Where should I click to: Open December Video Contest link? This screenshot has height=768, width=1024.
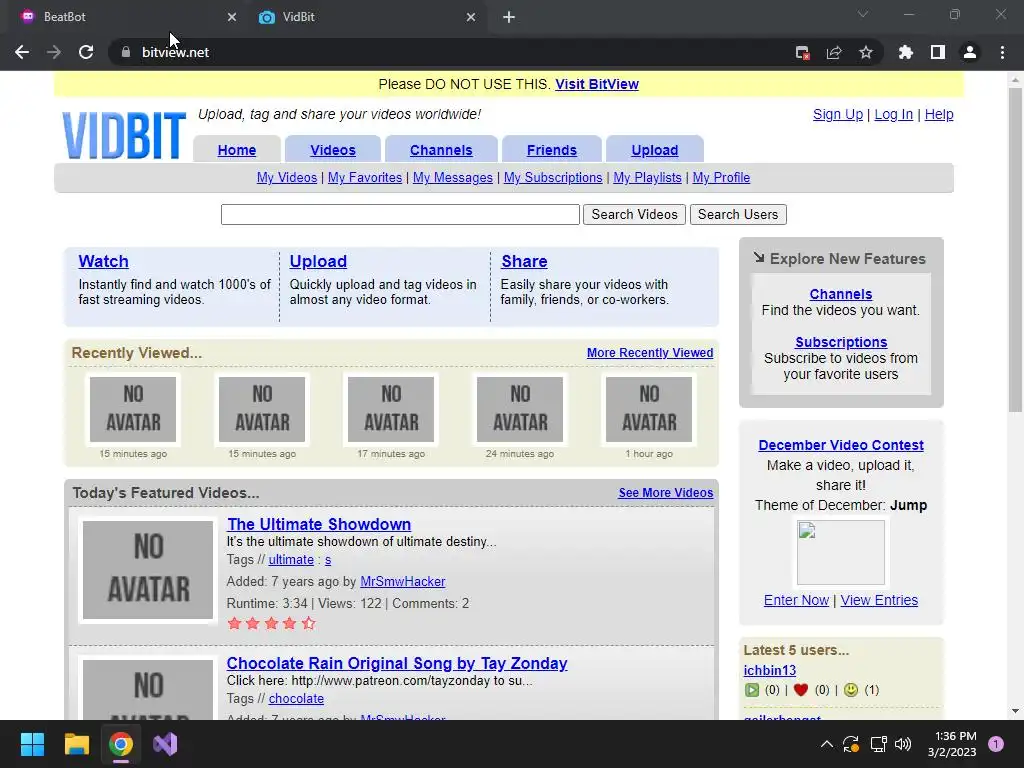pyautogui.click(x=841, y=445)
